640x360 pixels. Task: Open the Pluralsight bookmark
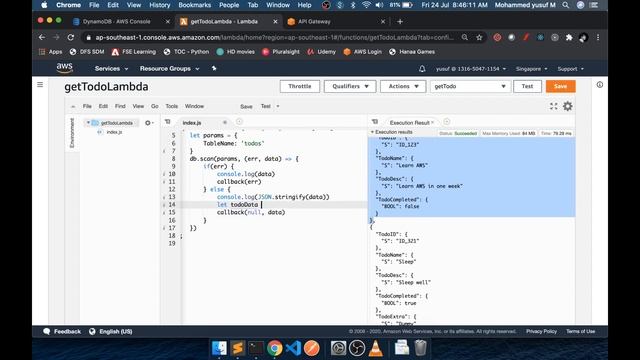click(x=281, y=52)
